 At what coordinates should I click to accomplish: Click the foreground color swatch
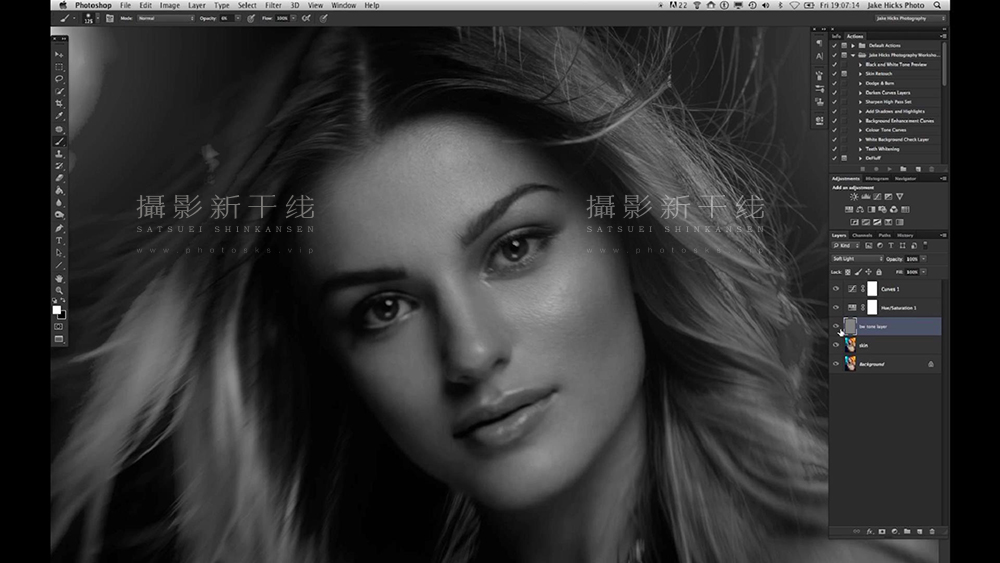tap(56, 310)
